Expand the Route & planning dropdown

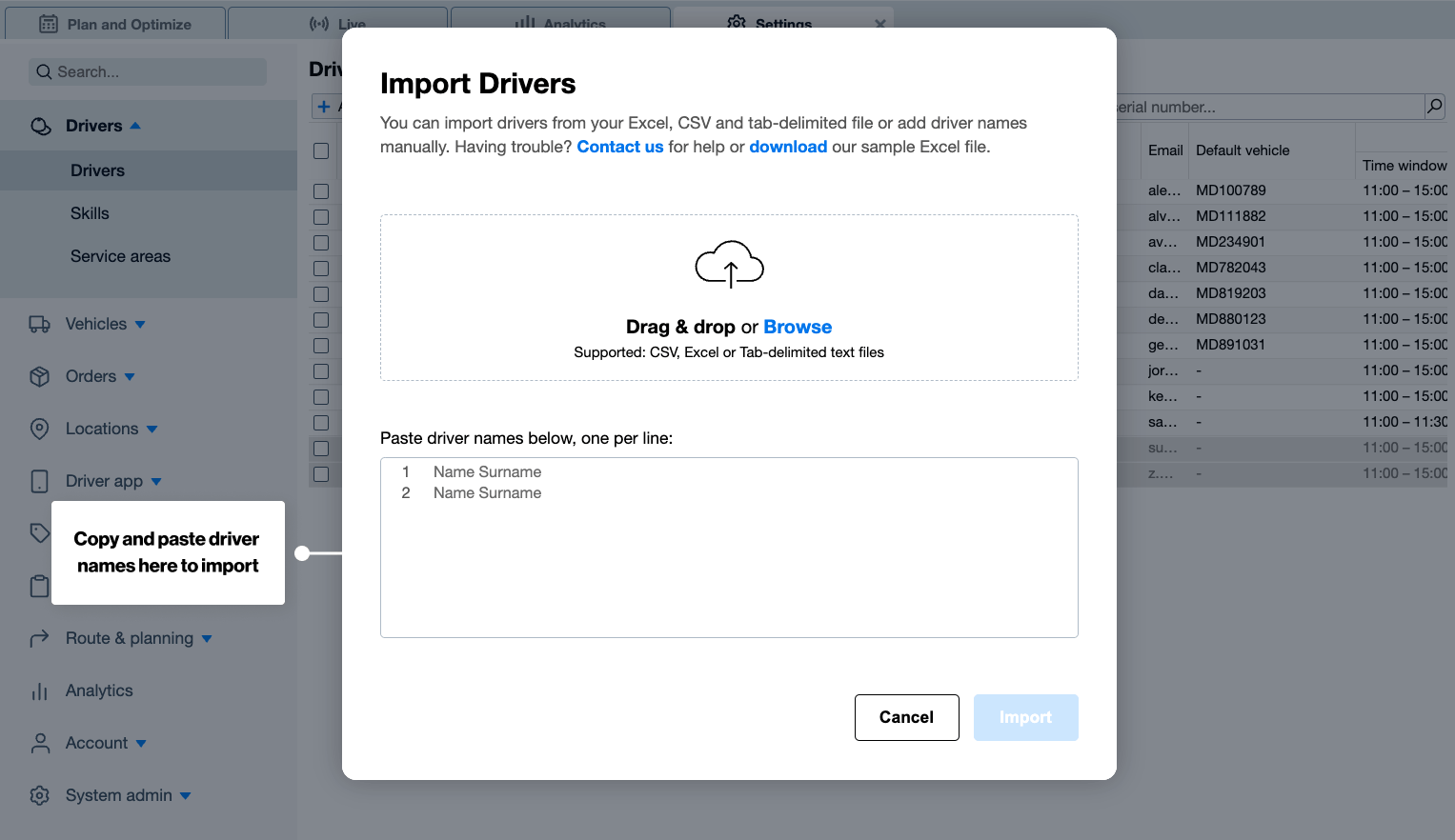[209, 638]
